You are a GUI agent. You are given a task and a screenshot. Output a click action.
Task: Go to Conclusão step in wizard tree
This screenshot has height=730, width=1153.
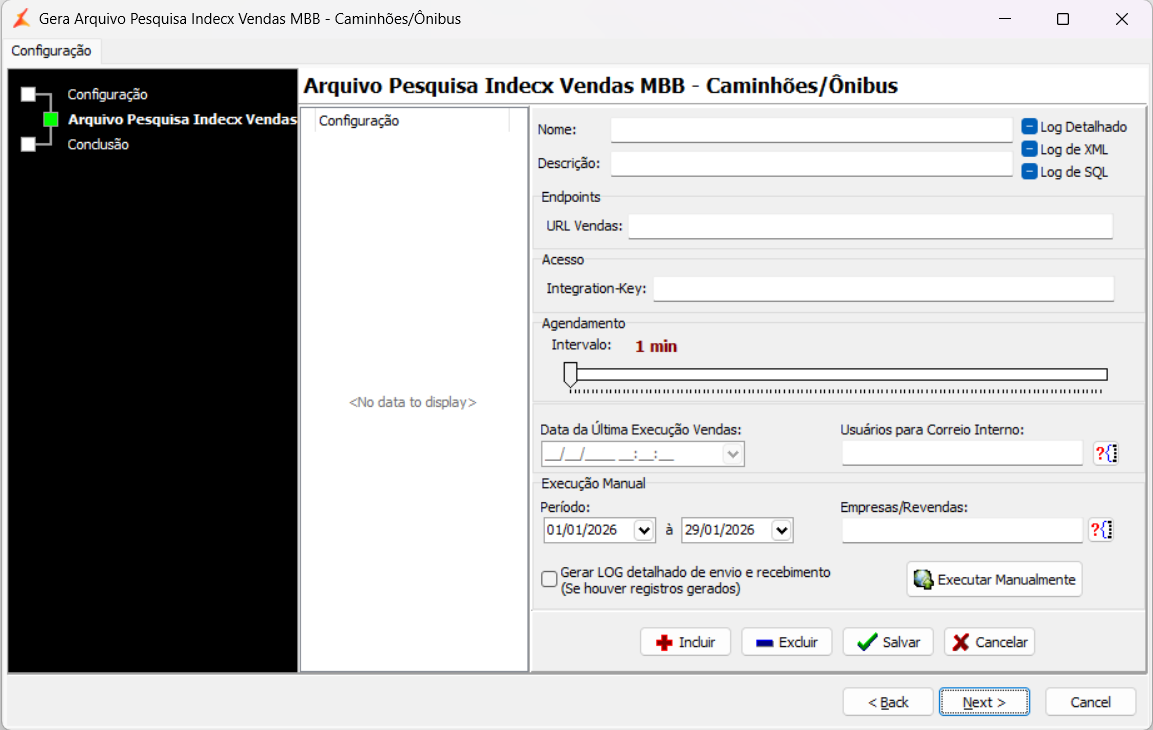click(98, 144)
